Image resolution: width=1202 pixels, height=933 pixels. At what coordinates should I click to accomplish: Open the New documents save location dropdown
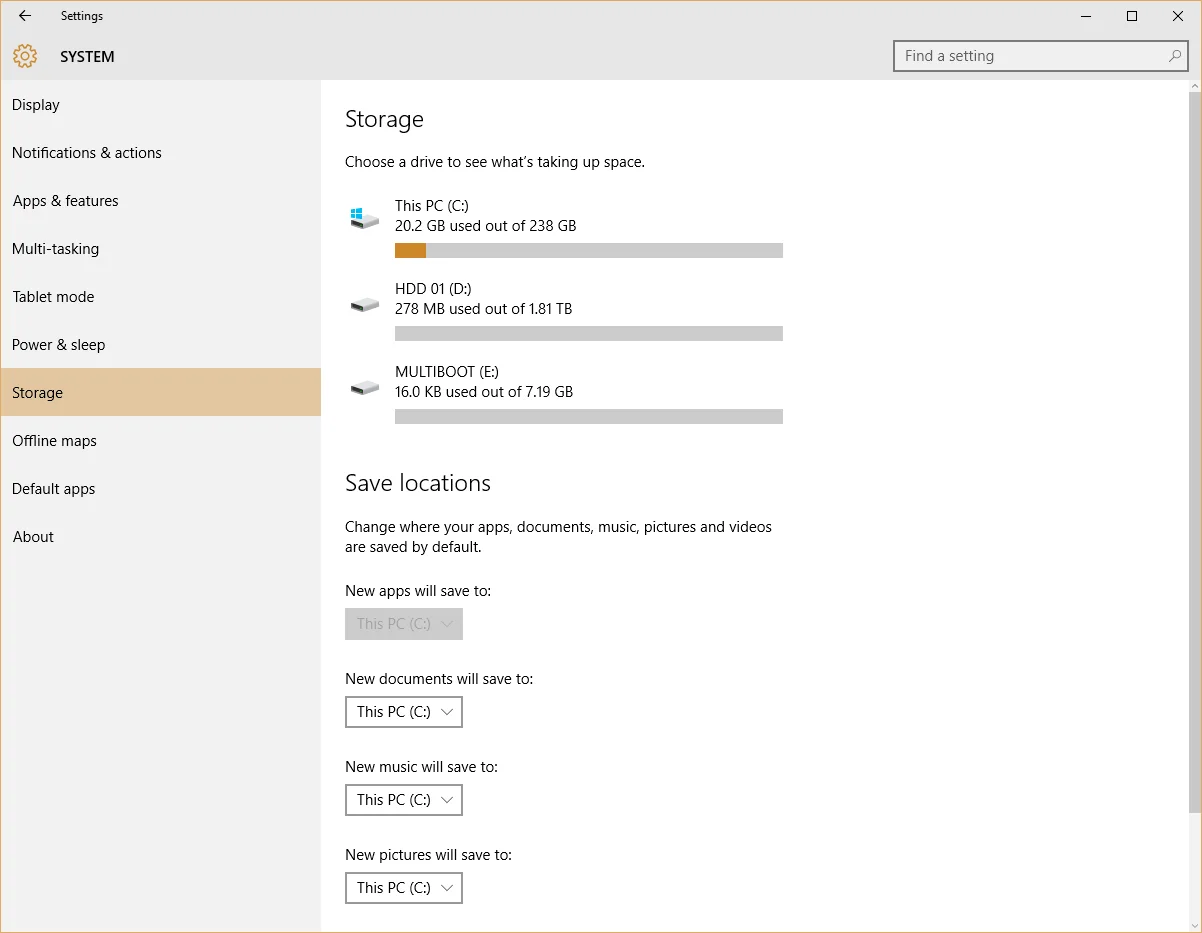point(404,712)
